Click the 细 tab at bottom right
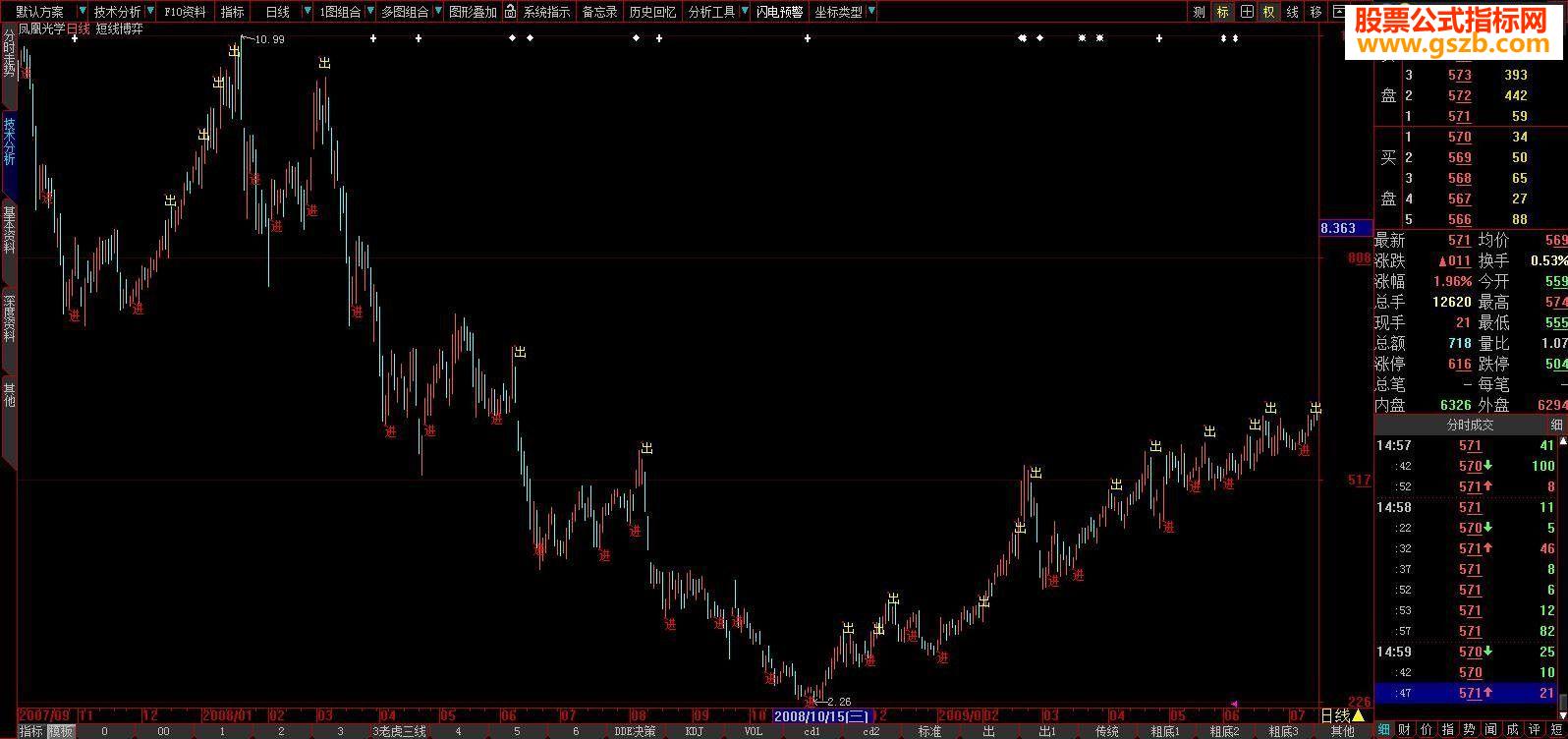The height and width of the screenshot is (739, 1568). tap(1384, 729)
